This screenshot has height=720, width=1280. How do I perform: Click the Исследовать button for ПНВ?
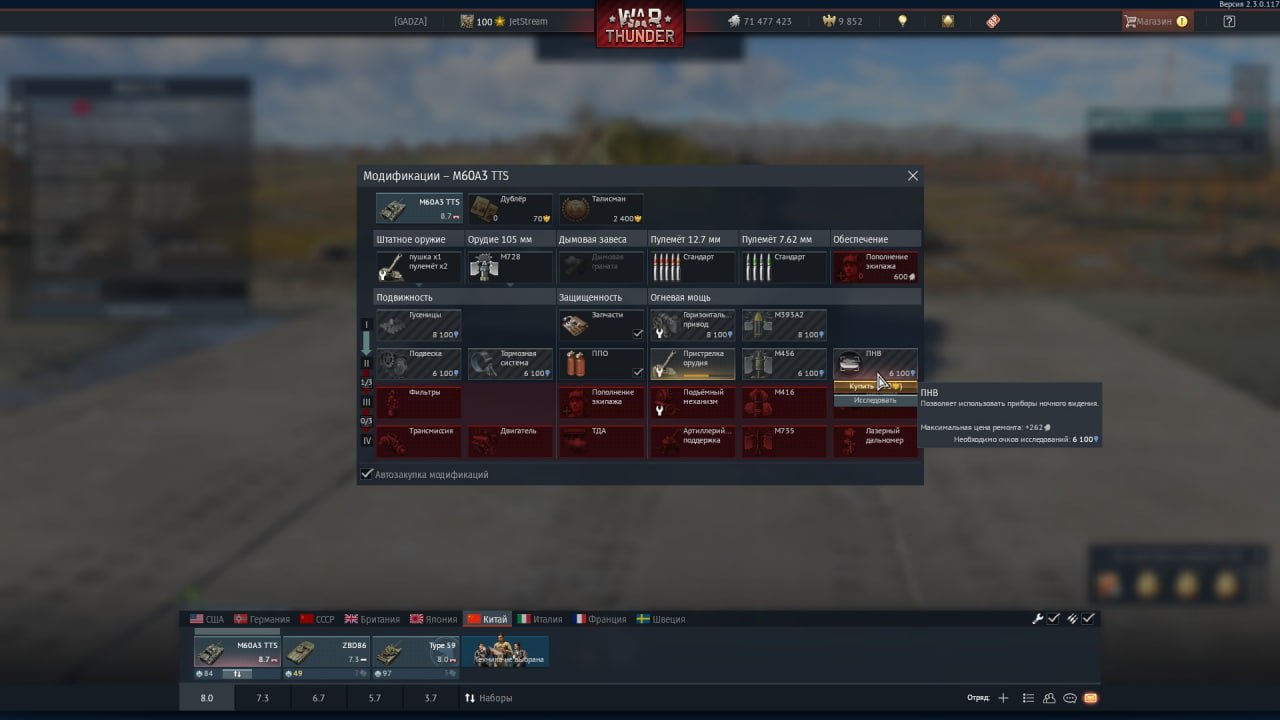tap(875, 400)
